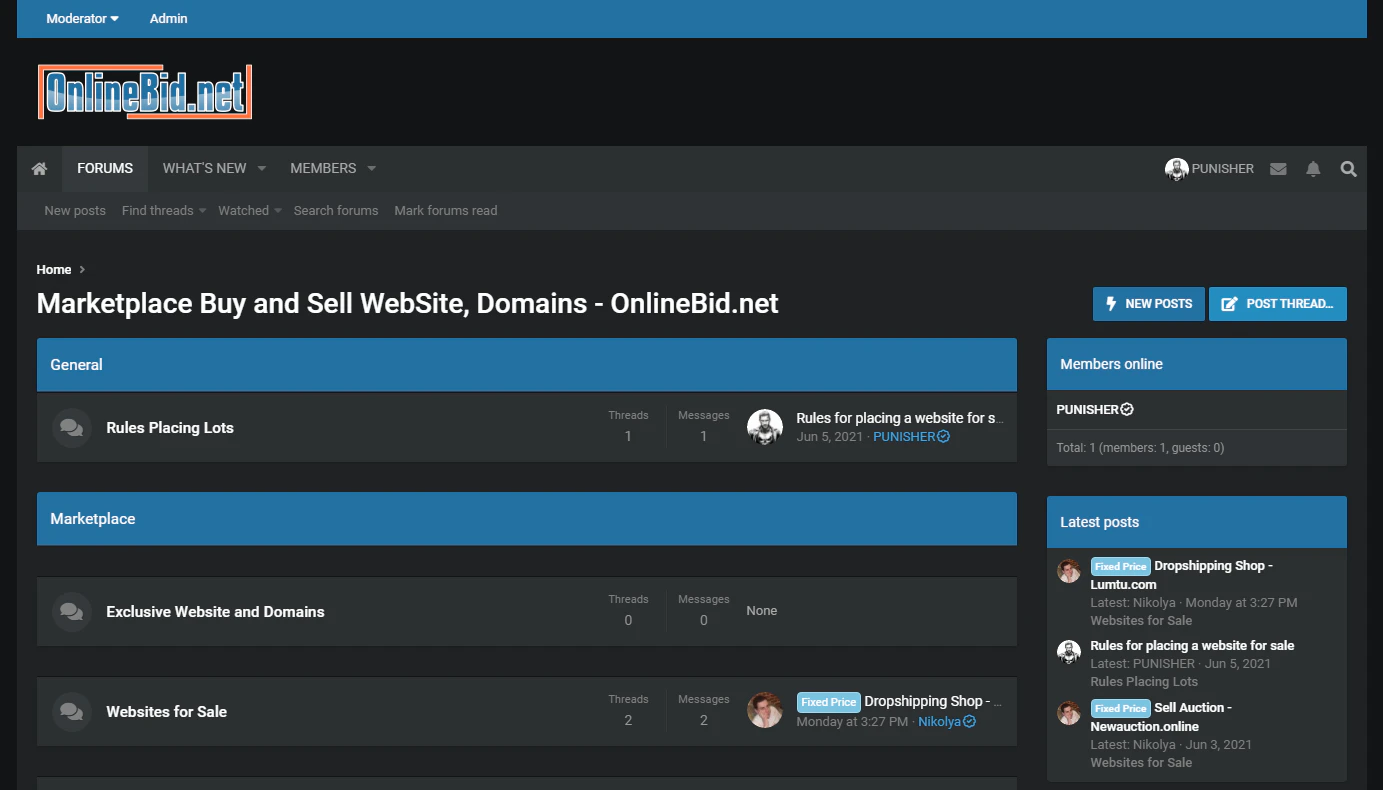Click the Post Thread button
The height and width of the screenshot is (790, 1383).
coord(1278,304)
